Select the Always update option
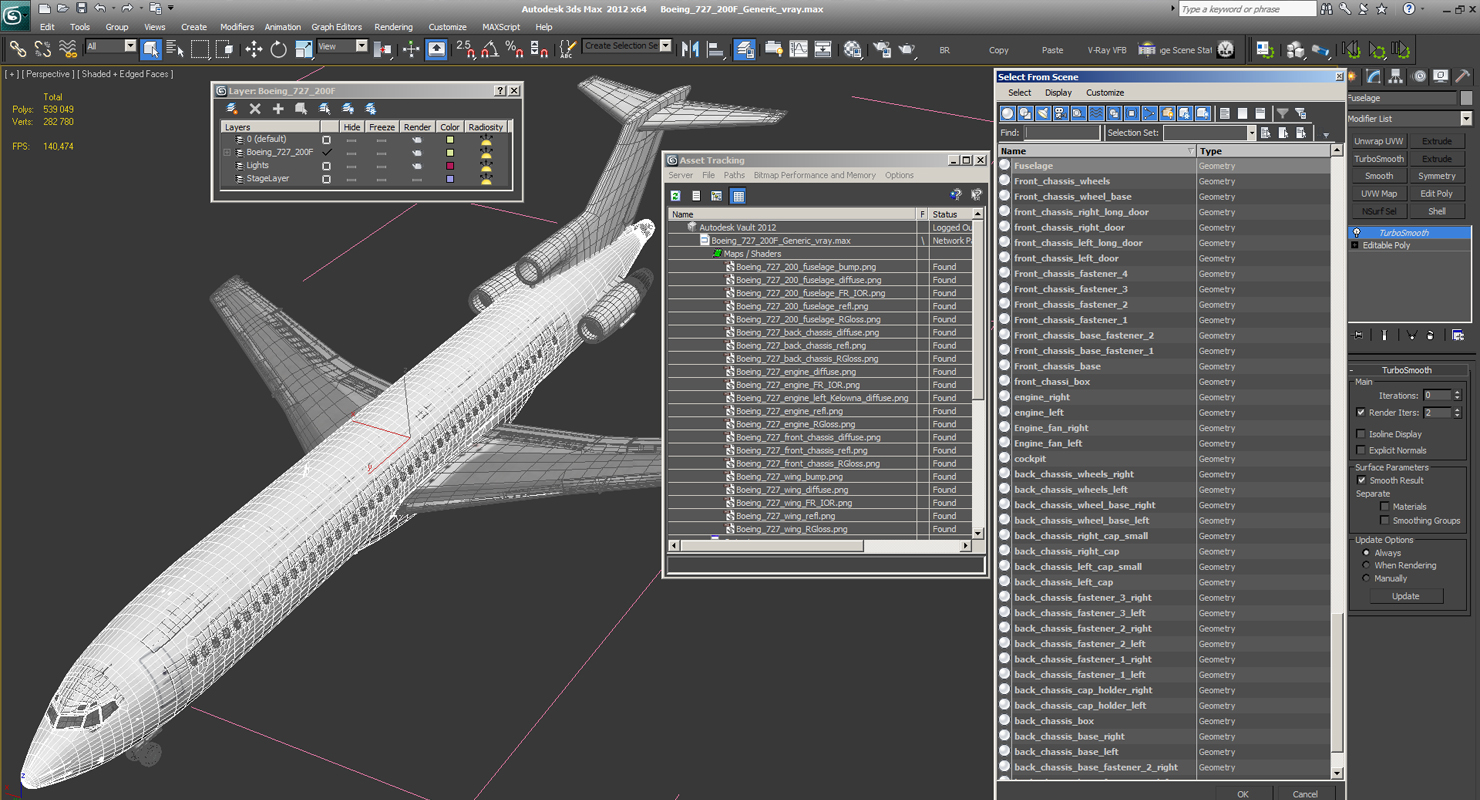The image size is (1480, 800). tap(1366, 552)
